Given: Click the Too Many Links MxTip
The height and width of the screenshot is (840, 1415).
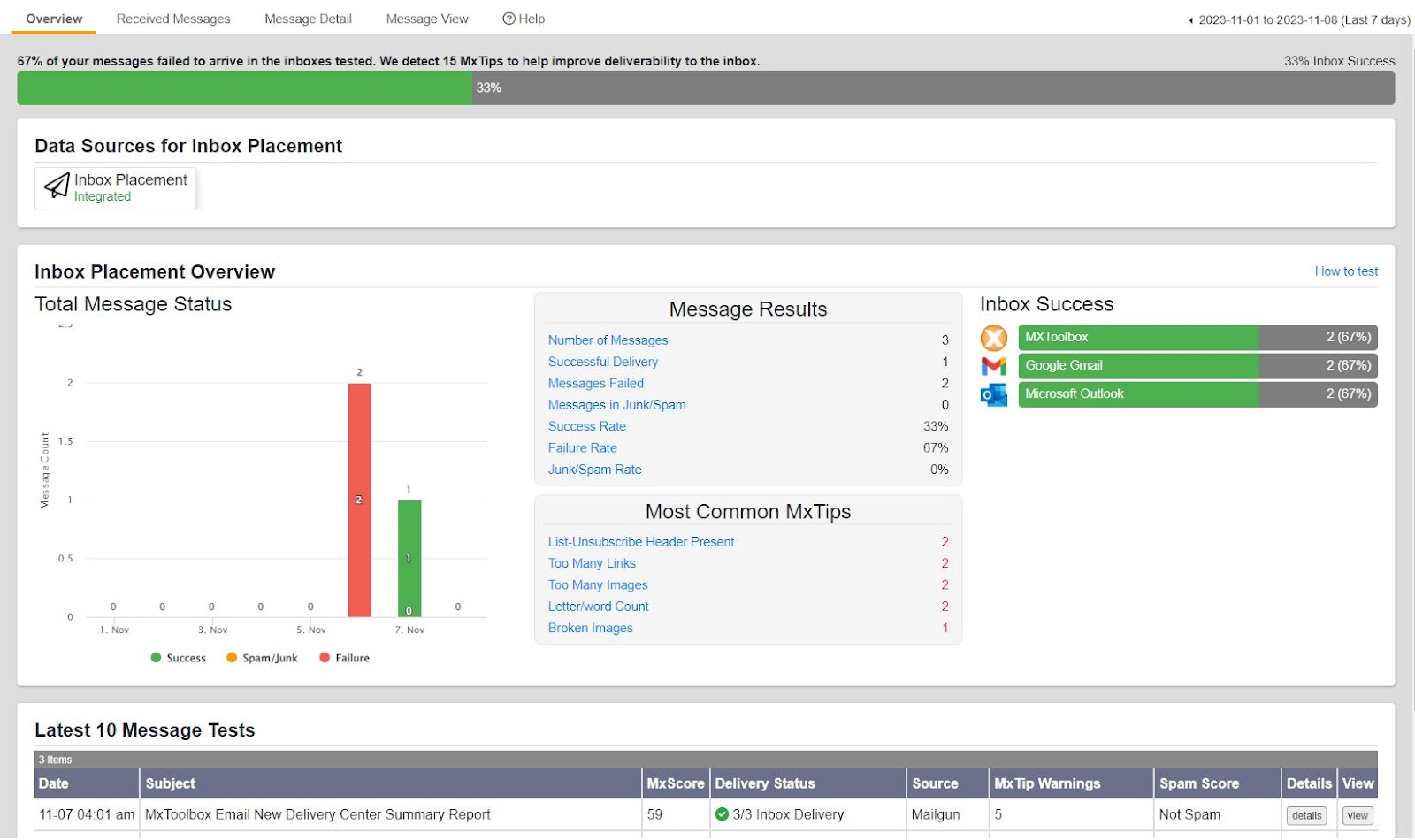Looking at the screenshot, I should (x=592, y=563).
